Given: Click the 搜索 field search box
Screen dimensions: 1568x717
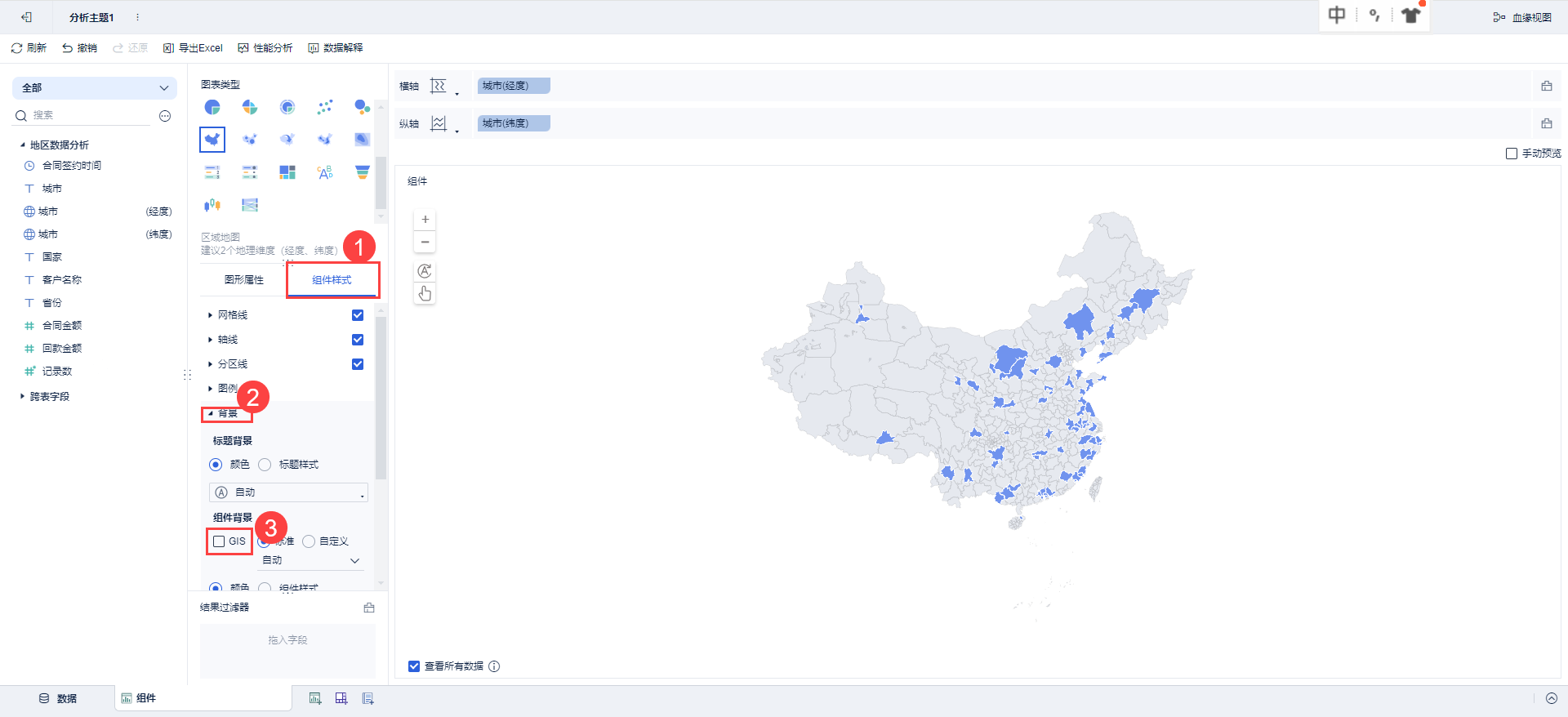Looking at the screenshot, I should click(x=90, y=116).
